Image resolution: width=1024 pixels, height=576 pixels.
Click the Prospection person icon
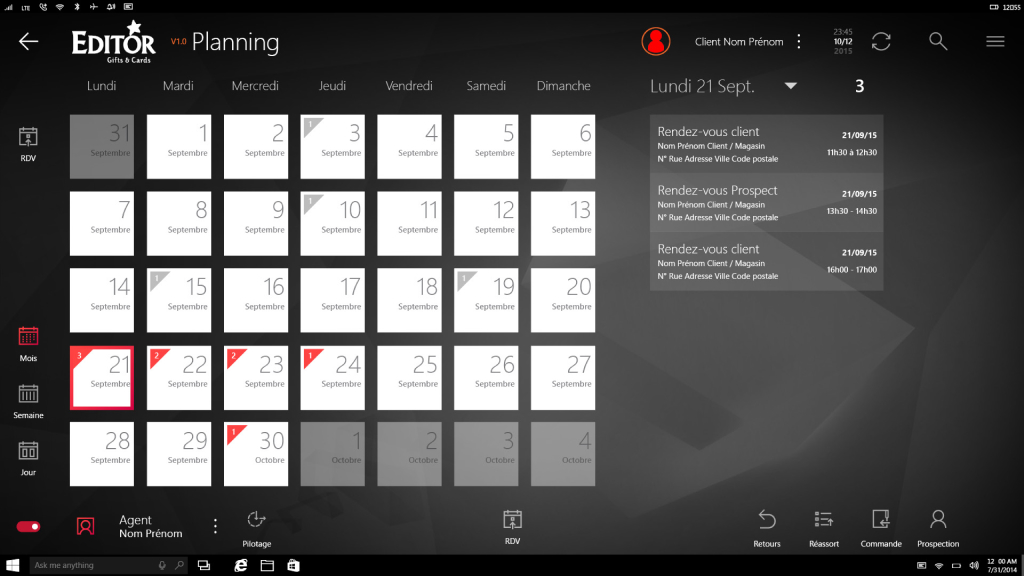pos(938,520)
